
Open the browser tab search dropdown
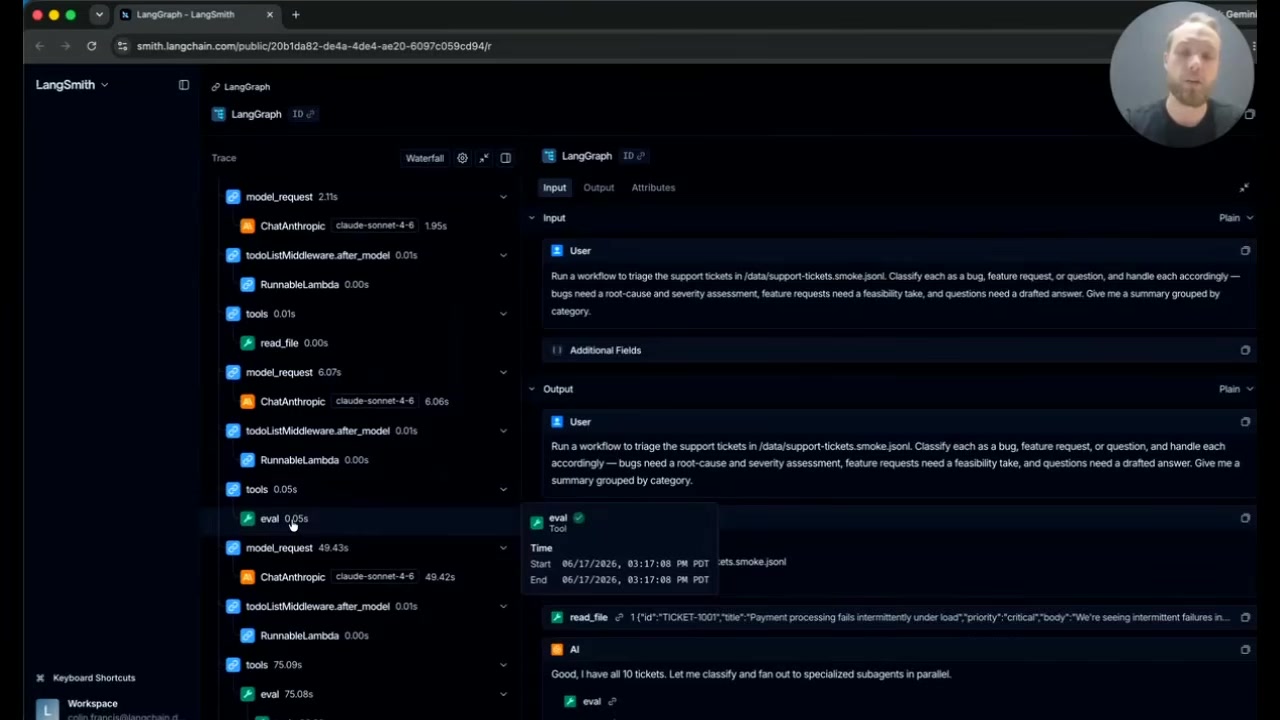click(x=99, y=15)
